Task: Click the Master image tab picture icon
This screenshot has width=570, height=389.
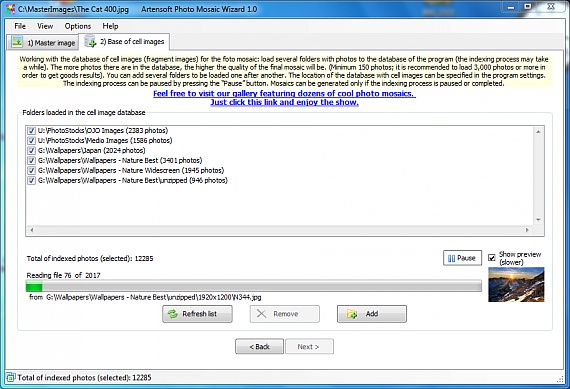Action: (x=16, y=42)
